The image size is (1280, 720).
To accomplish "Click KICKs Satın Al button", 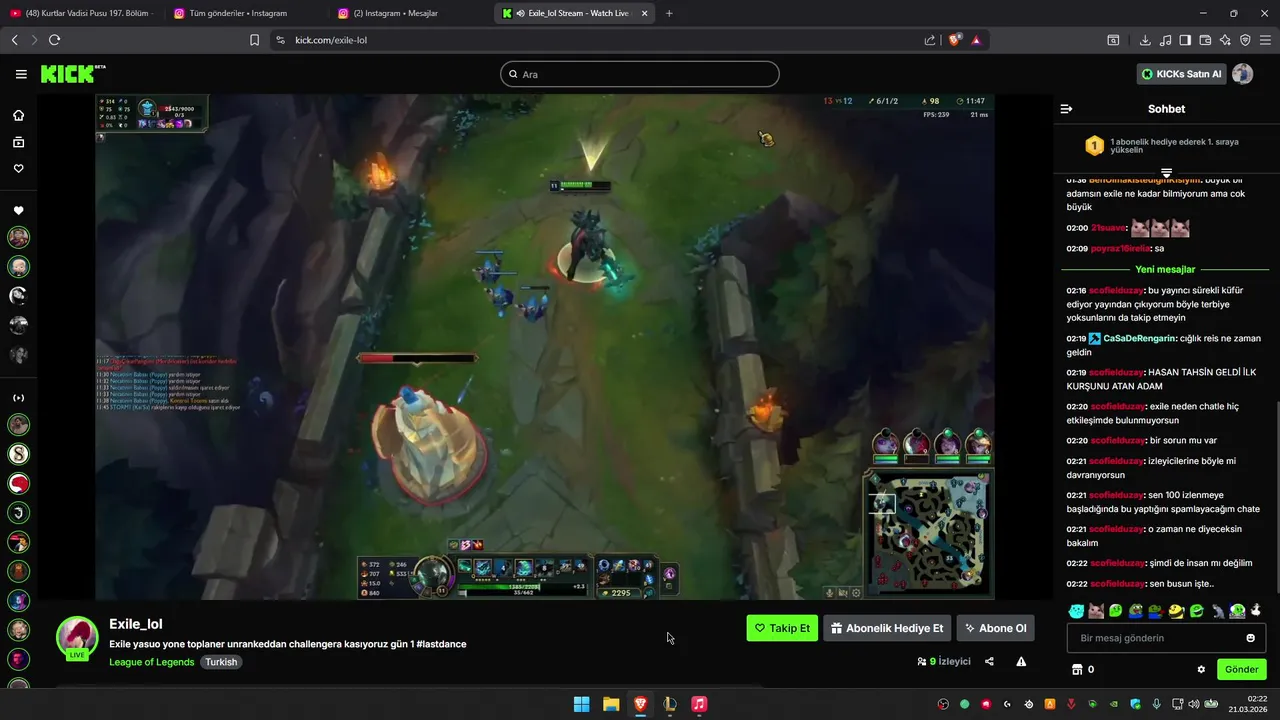I will [x=1181, y=74].
